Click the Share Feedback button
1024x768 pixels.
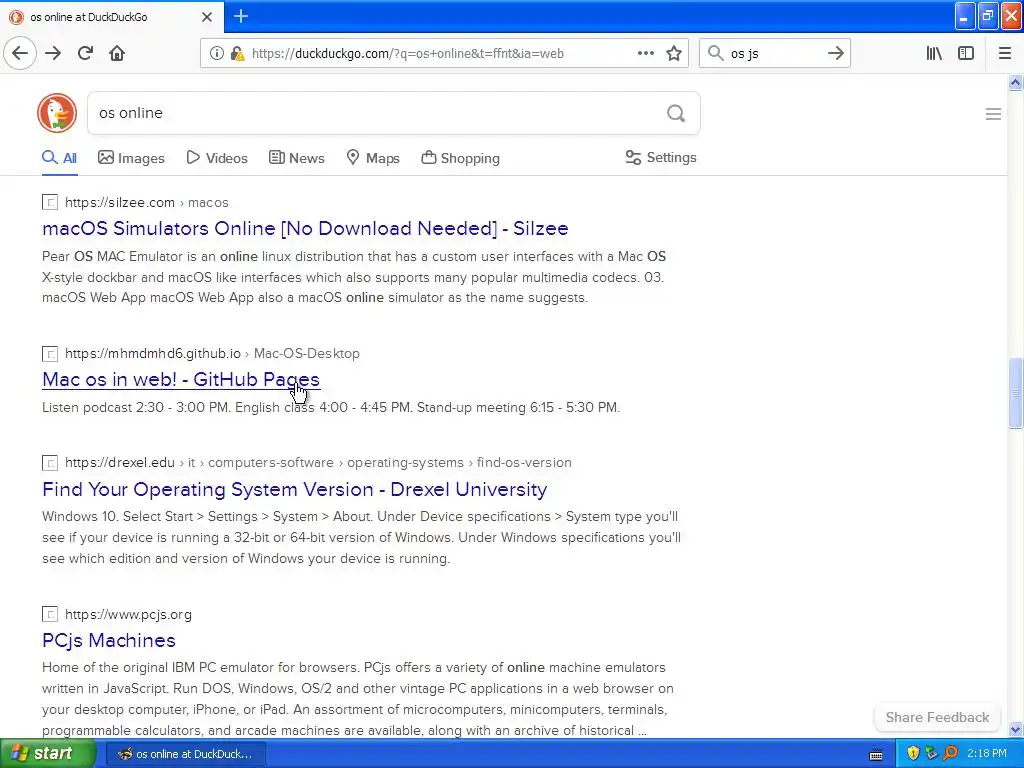937,717
